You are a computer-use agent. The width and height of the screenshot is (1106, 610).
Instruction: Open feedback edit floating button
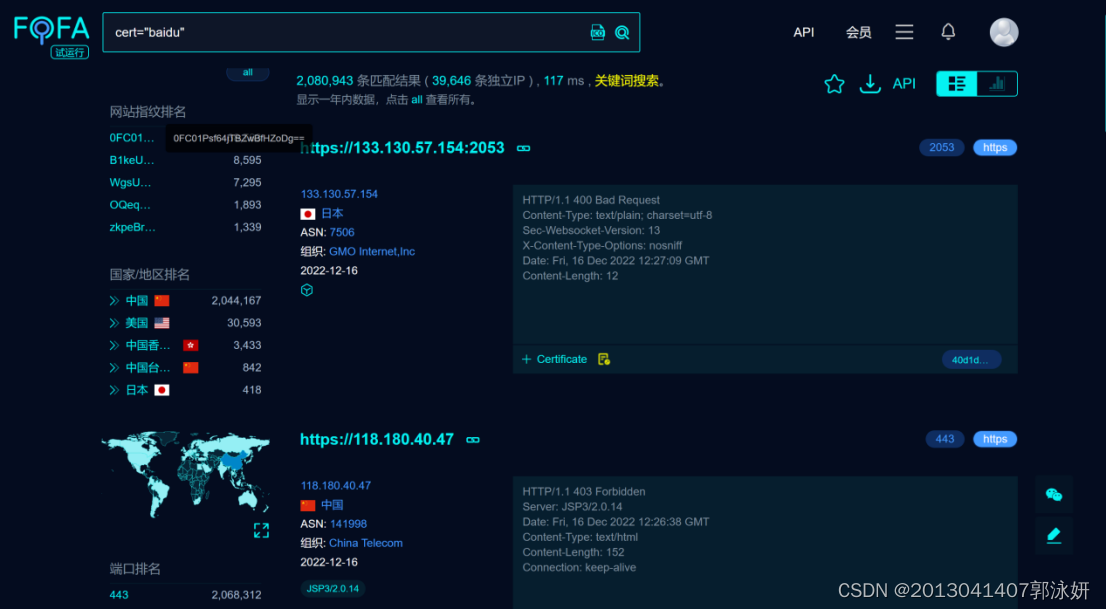point(1054,536)
